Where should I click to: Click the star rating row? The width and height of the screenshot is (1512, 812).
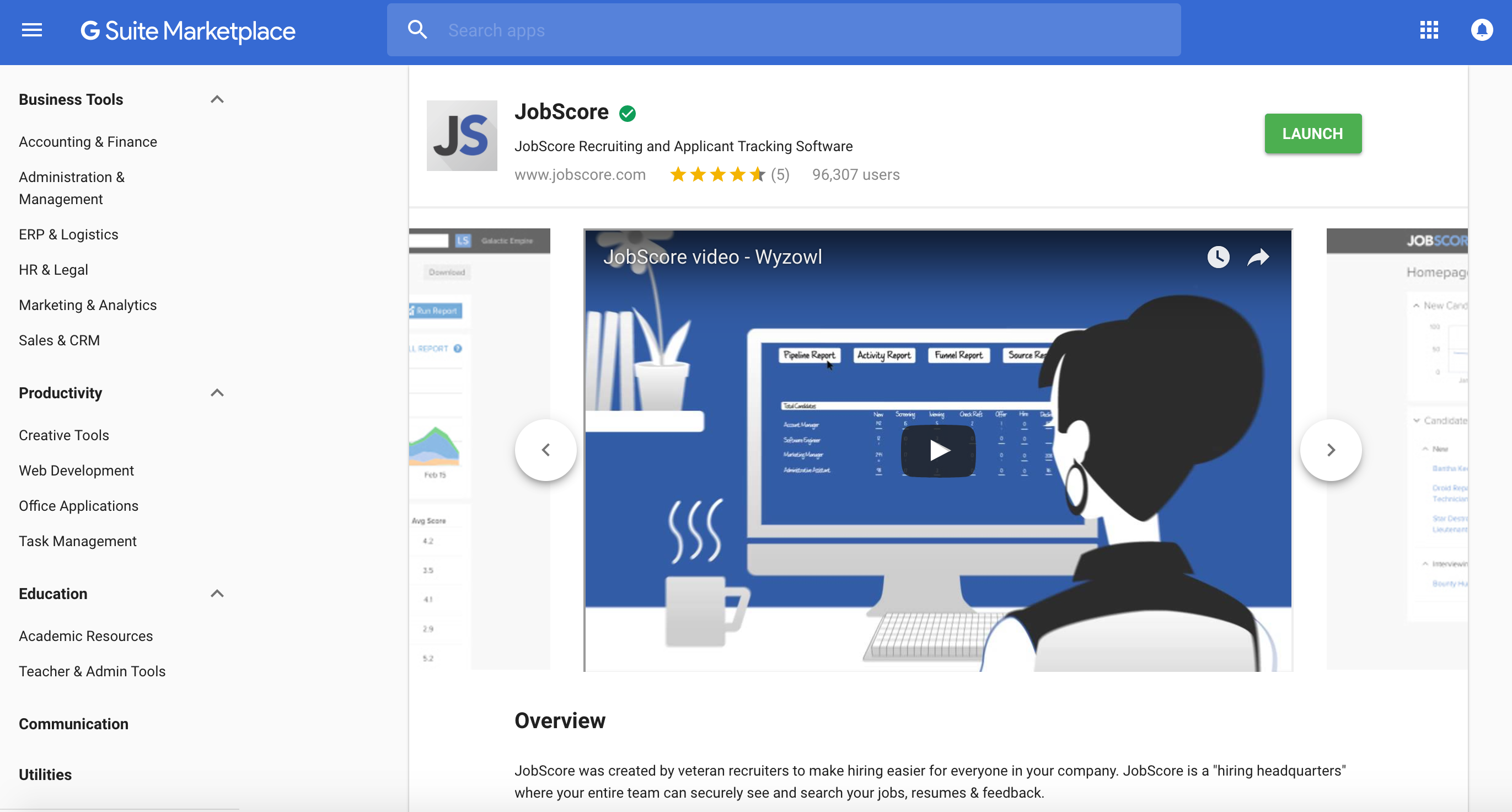pos(718,174)
